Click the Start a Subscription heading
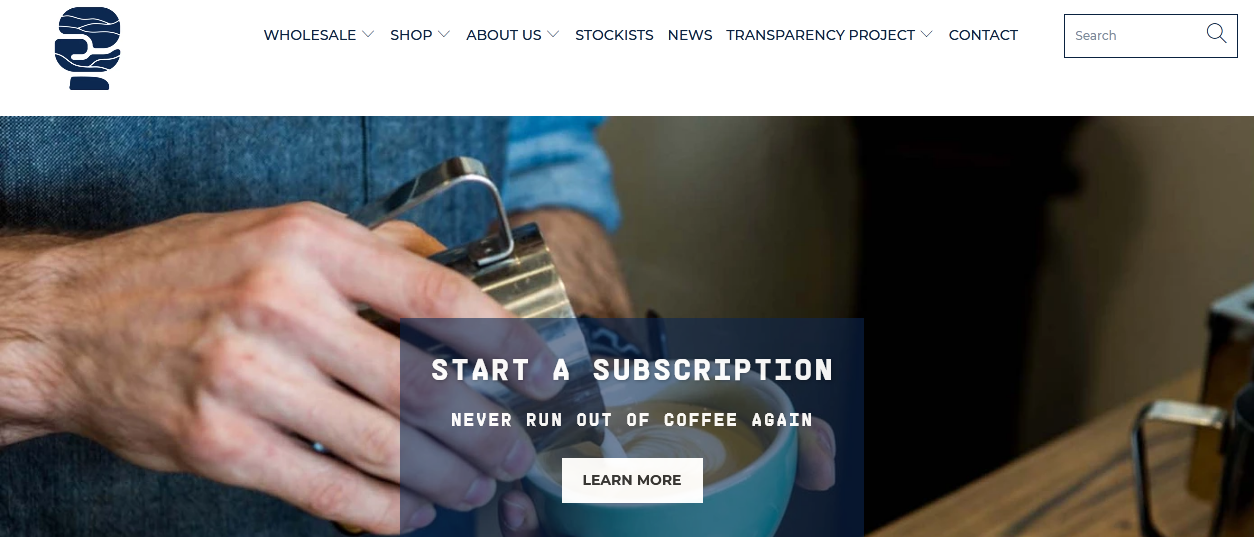Viewport: 1254px width, 537px height. click(x=632, y=370)
